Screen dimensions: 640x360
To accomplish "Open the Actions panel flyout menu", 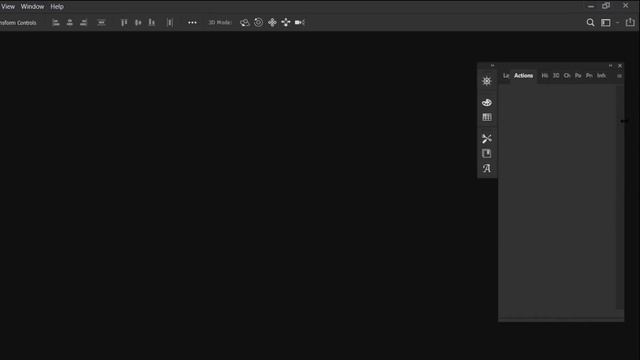I will coord(619,76).
